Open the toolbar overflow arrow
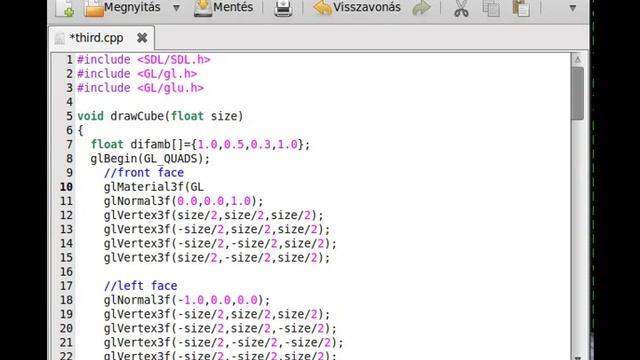 (x=573, y=8)
